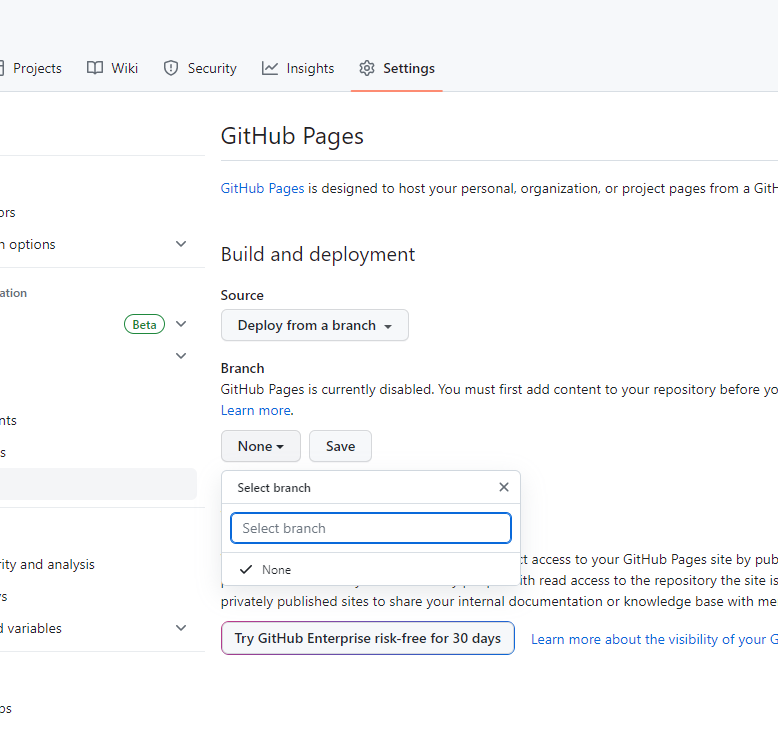778x732 pixels.
Task: Click the Settings gear icon
Action: pyautogui.click(x=367, y=68)
